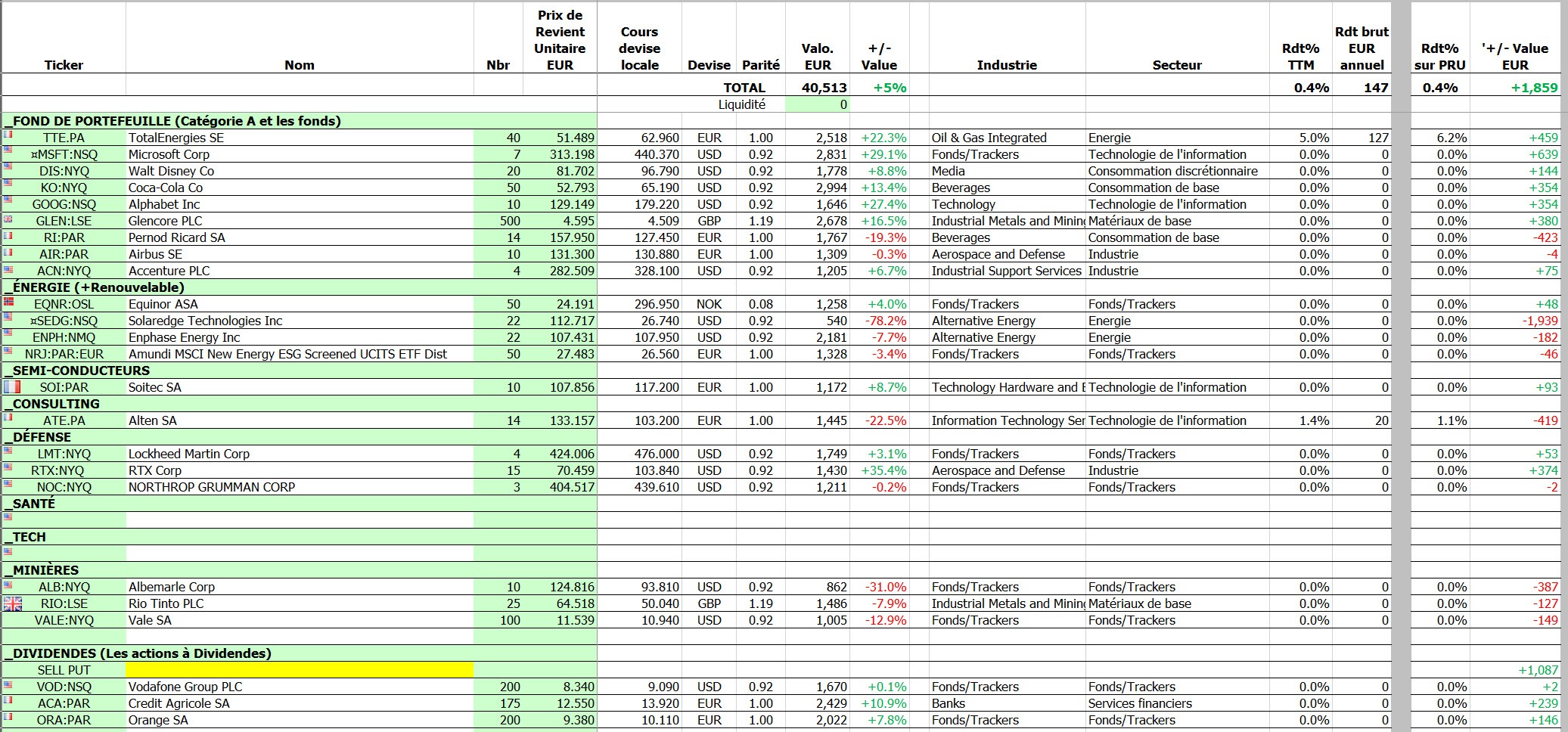Select the _SEMI-CONDUCTEURS section row
1568x732 pixels.
(300, 371)
